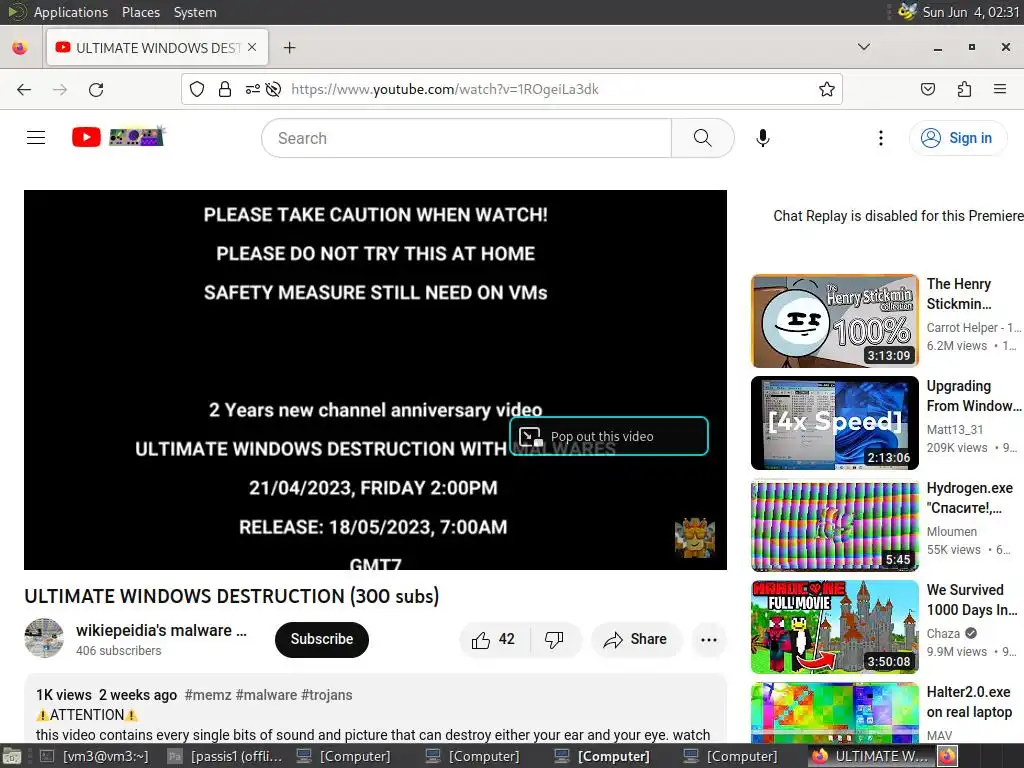The image size is (1024, 768).
Task: Click inside the YouTube Search field
Action: 467,138
